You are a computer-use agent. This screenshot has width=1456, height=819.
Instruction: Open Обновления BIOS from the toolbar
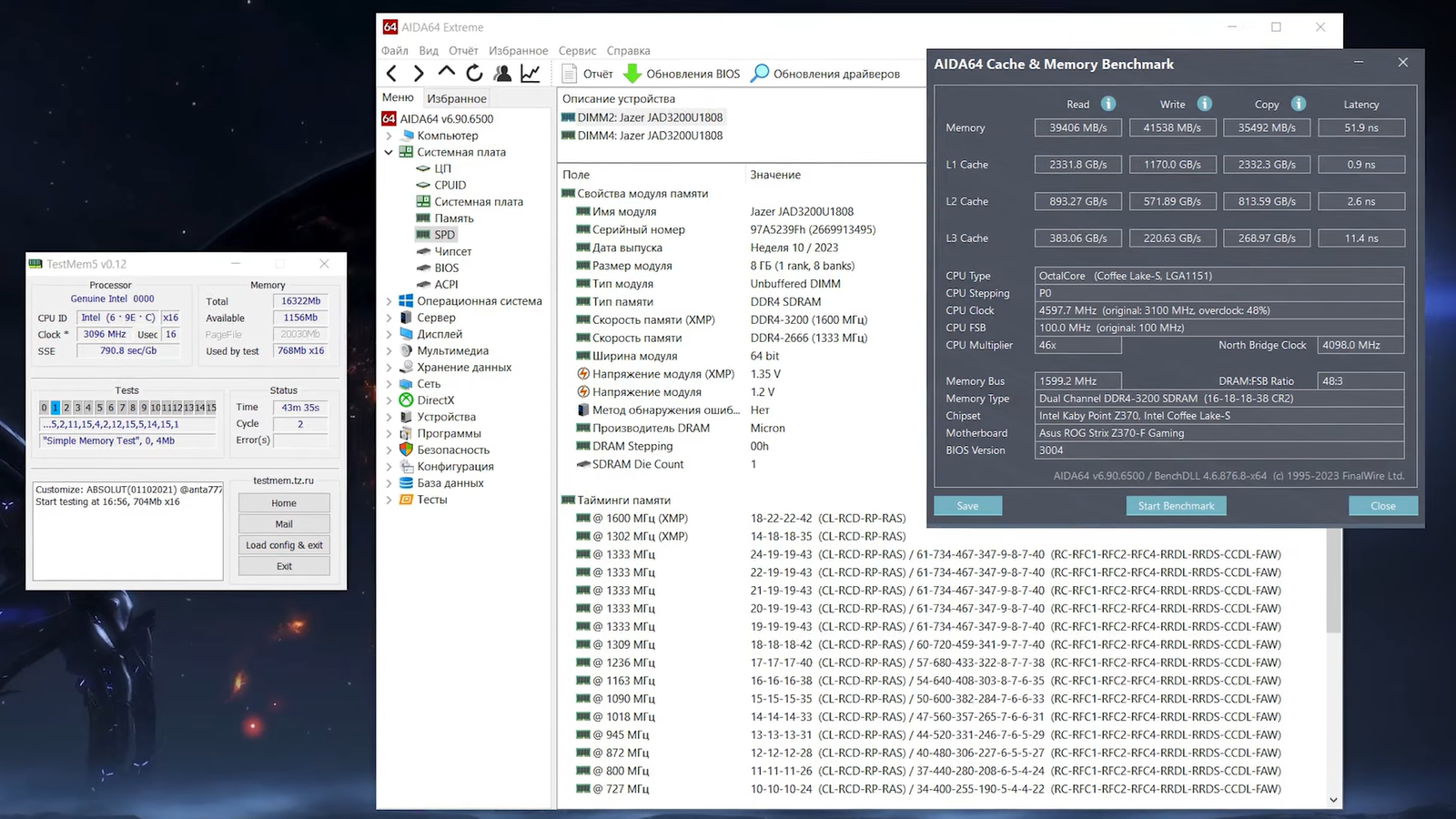[x=682, y=74]
